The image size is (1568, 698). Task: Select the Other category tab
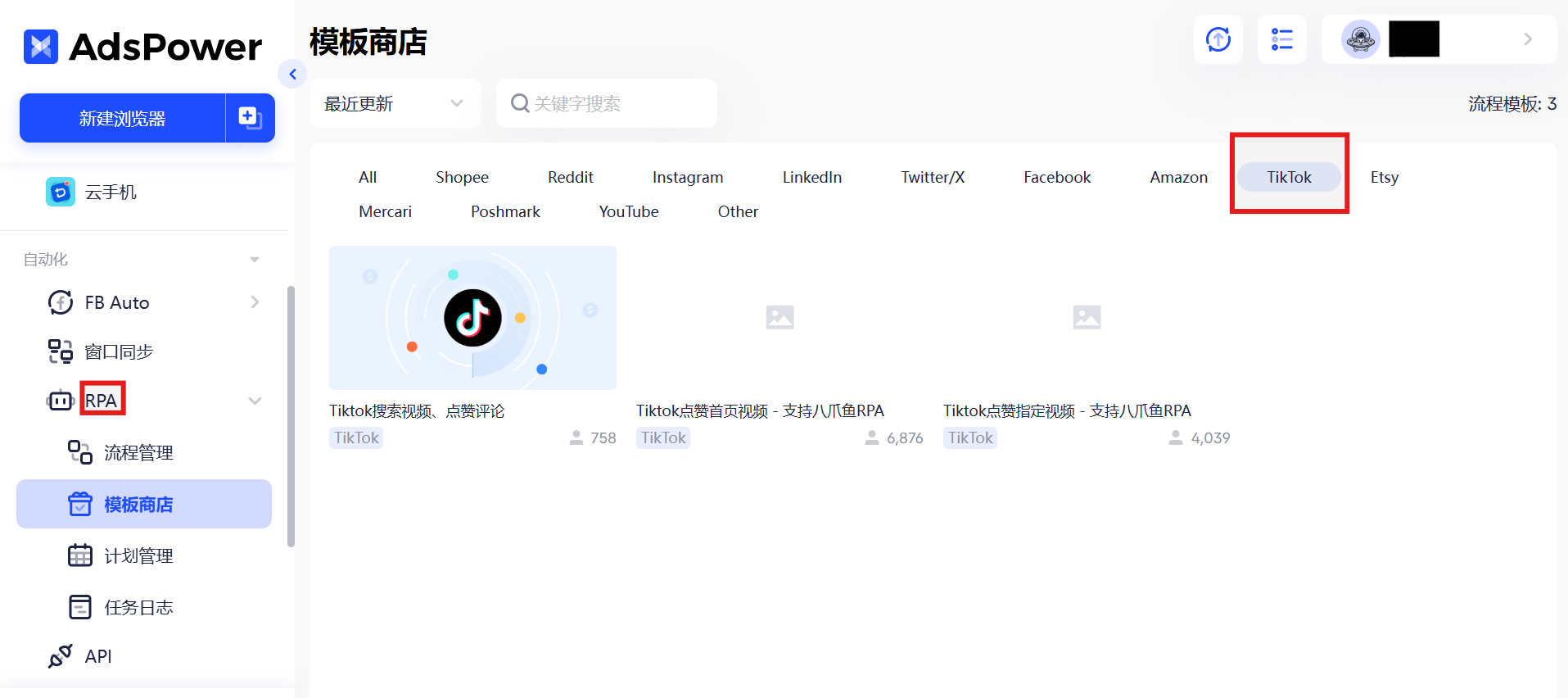(x=738, y=211)
